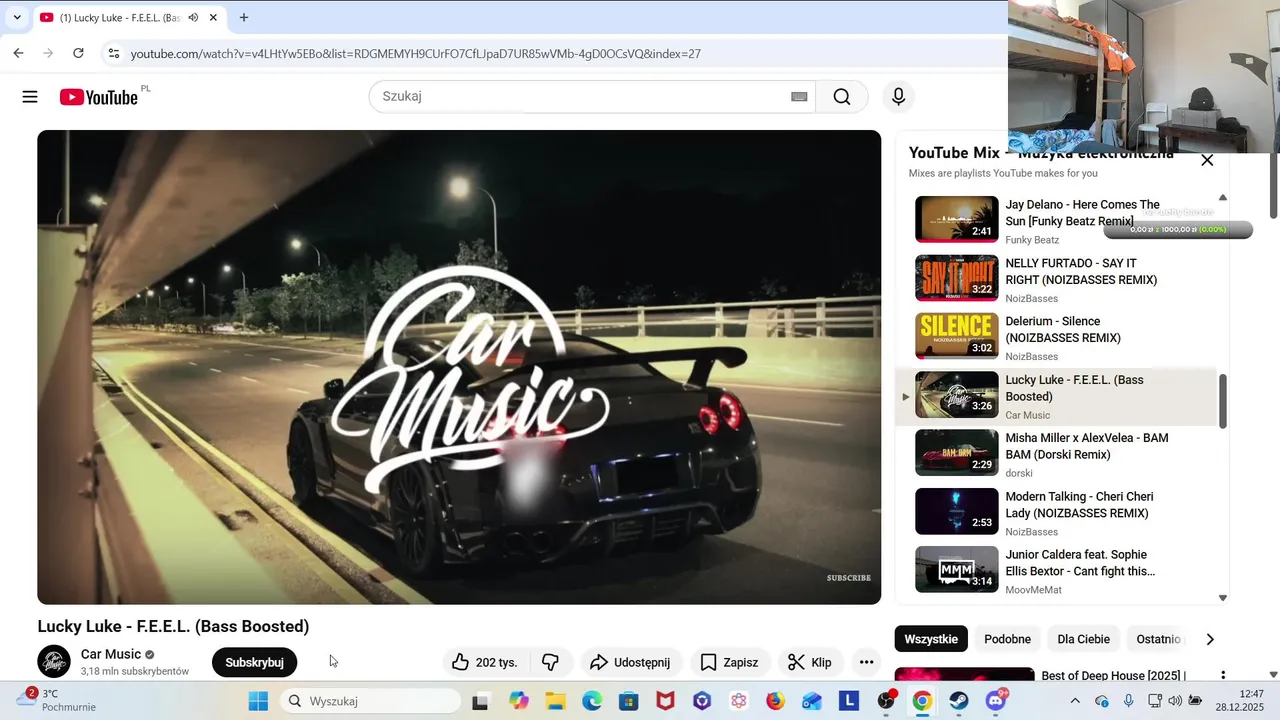The width and height of the screenshot is (1280, 720).
Task: Select the Ostatnio filter chip
Action: click(1158, 639)
